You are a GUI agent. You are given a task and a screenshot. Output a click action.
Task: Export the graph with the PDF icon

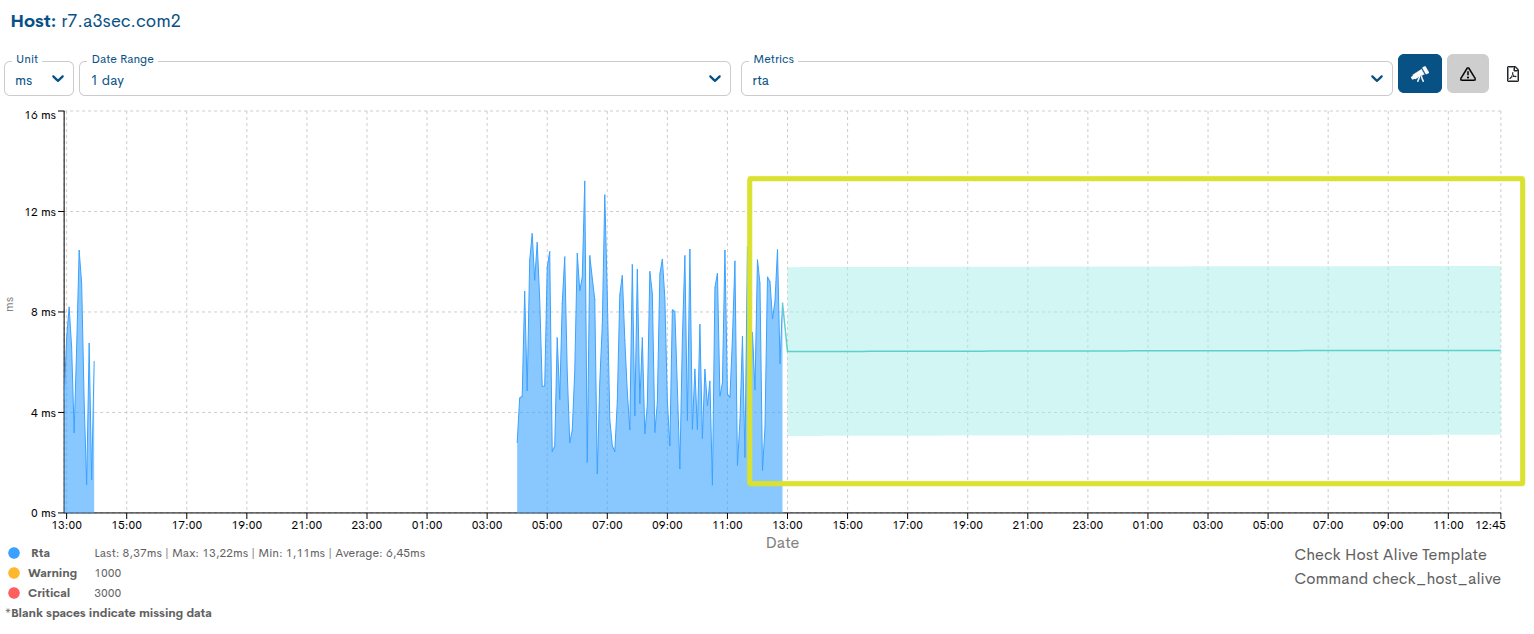1513,74
